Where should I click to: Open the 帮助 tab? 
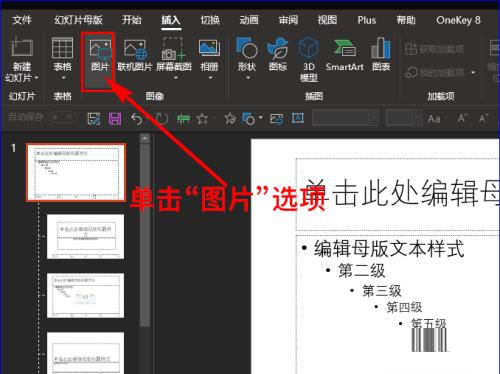click(x=406, y=20)
